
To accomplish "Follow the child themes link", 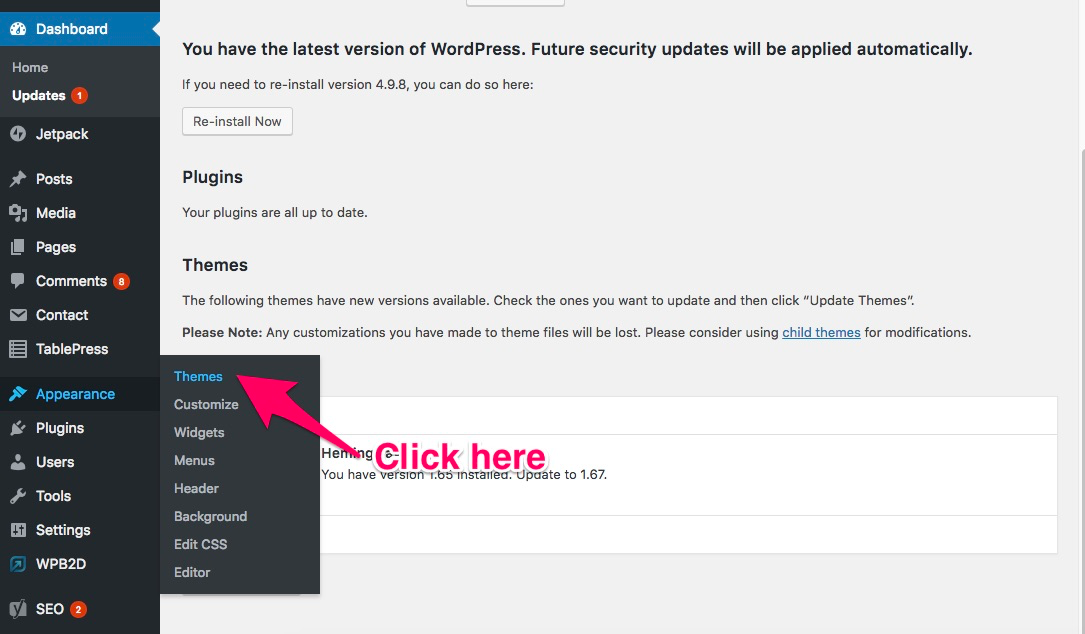I will [821, 332].
